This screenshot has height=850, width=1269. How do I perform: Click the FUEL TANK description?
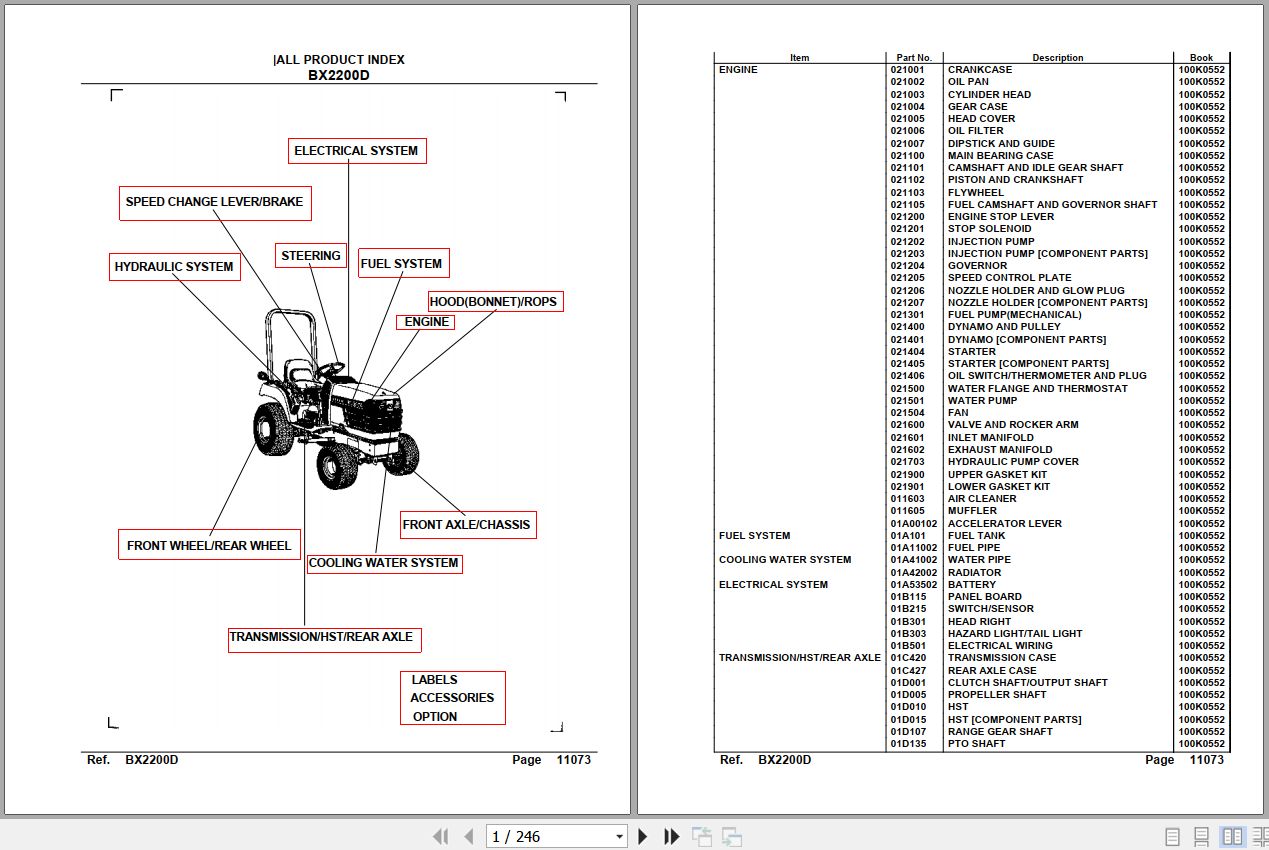coord(977,536)
